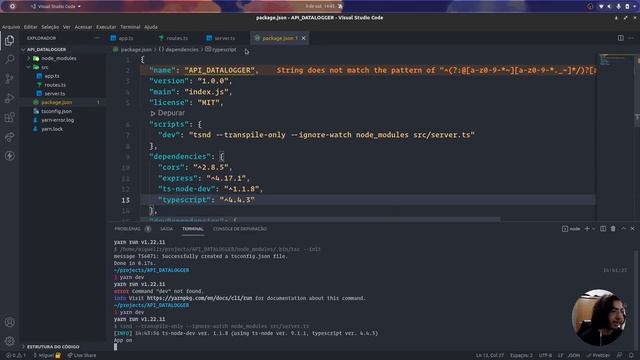Open the launch profile dropdown beside plus

593,229
